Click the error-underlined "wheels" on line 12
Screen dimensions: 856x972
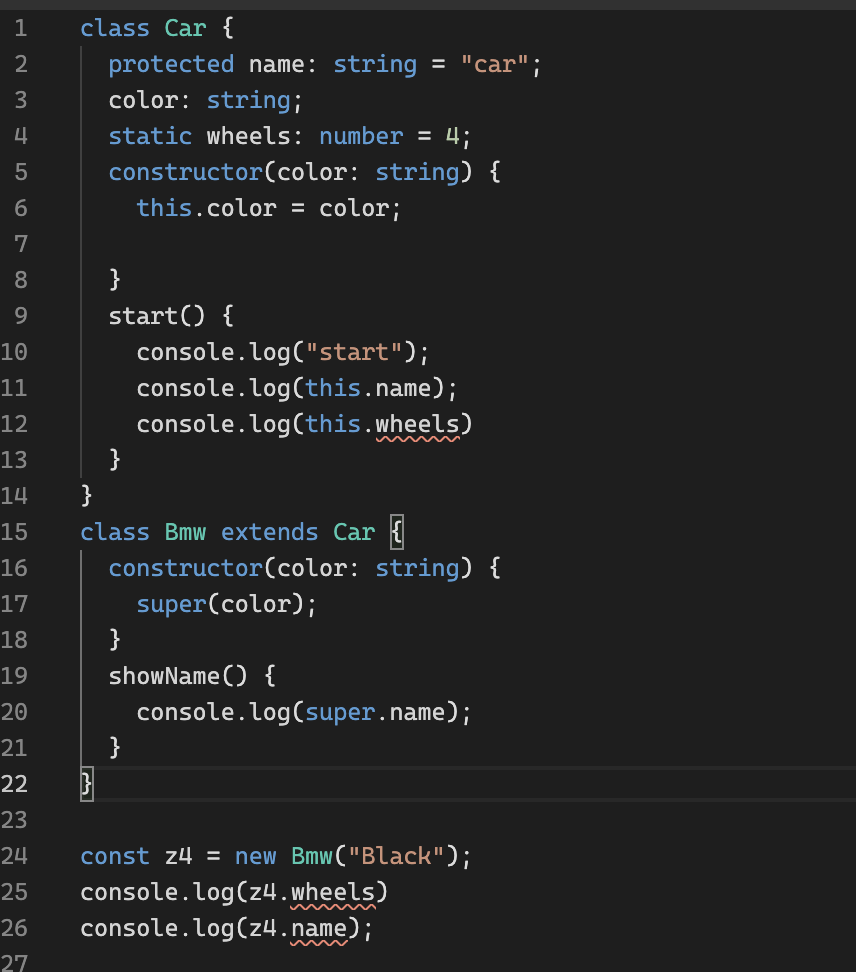click(x=417, y=425)
